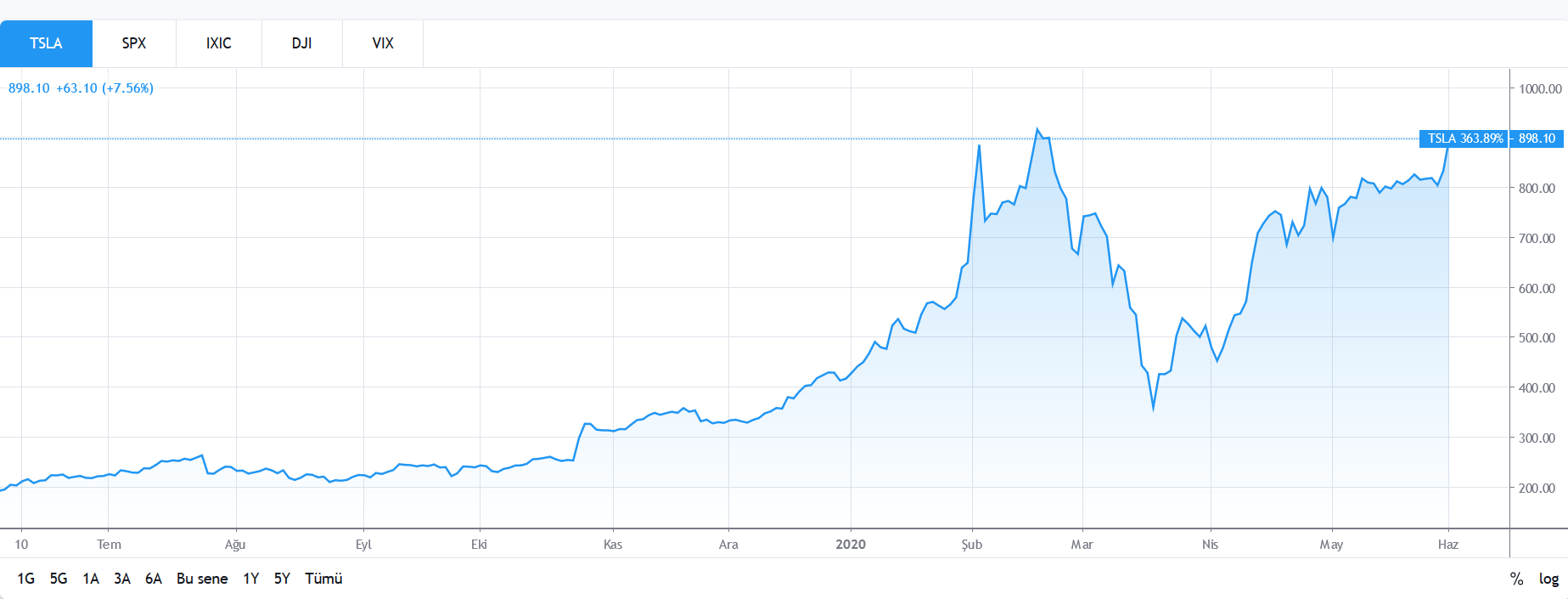Click the TSLA 363.89% price label

coord(1464,138)
